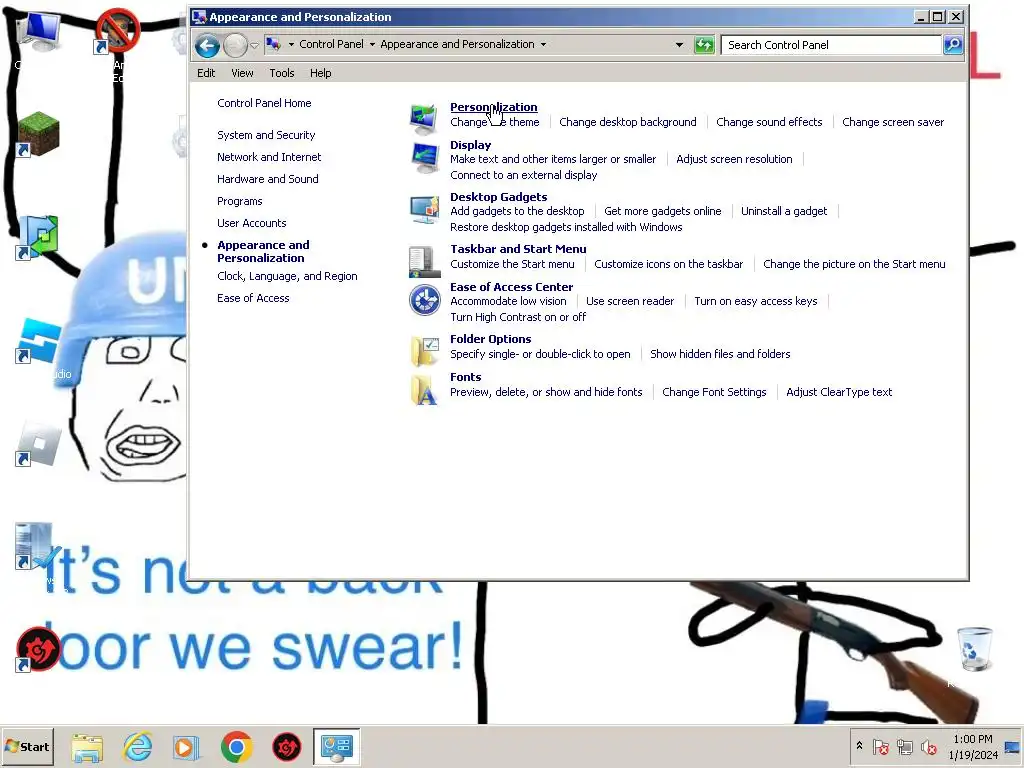
Task: Open the Display category icon
Action: [424, 157]
